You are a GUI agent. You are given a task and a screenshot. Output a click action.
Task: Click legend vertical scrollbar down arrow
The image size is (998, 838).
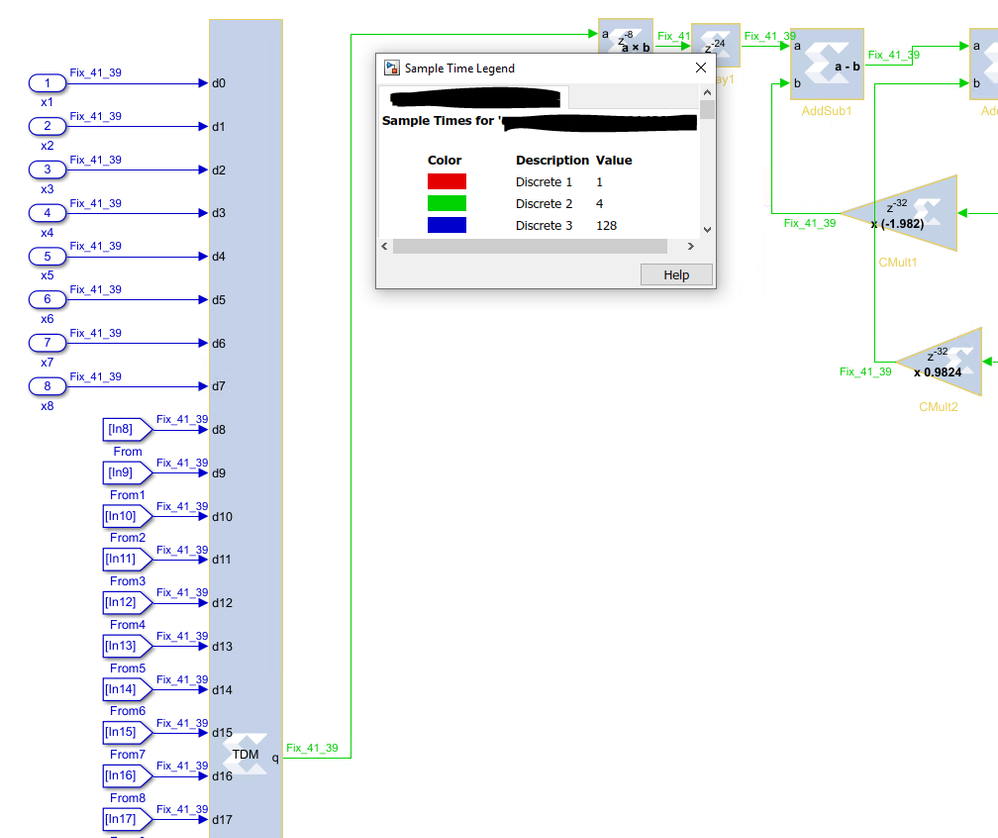tap(706, 230)
